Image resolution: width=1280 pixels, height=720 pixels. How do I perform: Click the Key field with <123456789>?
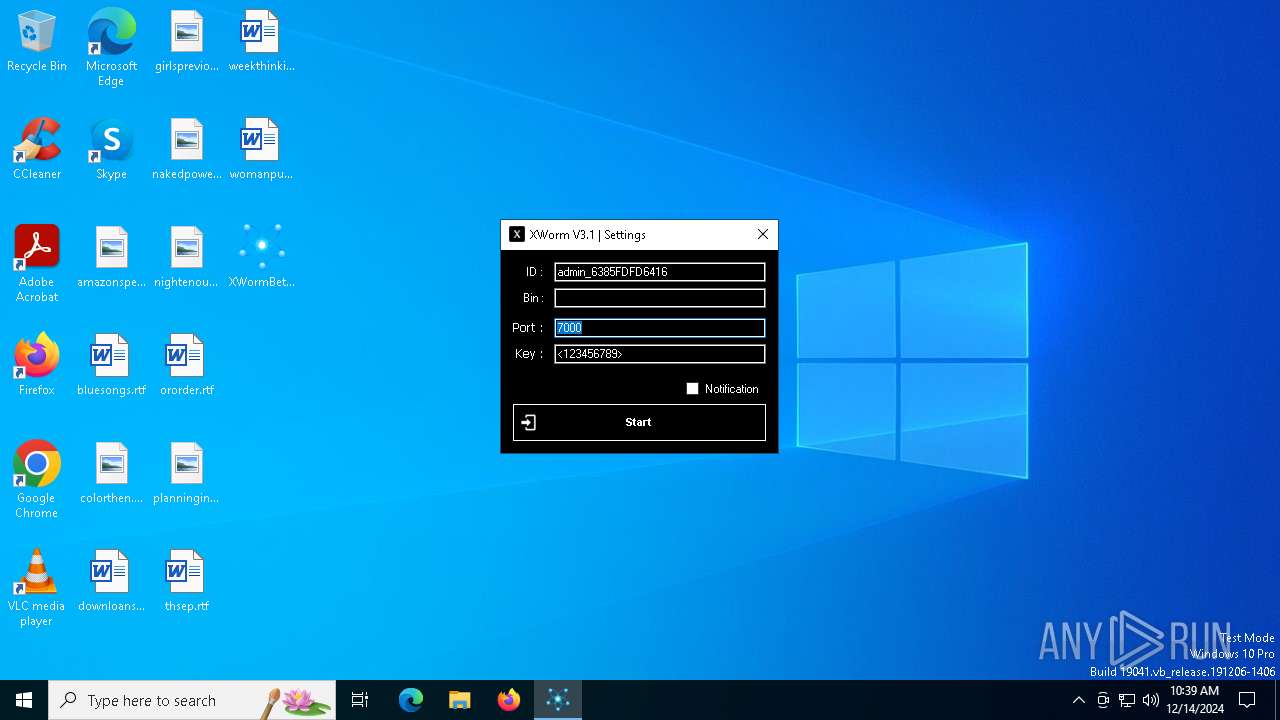click(660, 354)
